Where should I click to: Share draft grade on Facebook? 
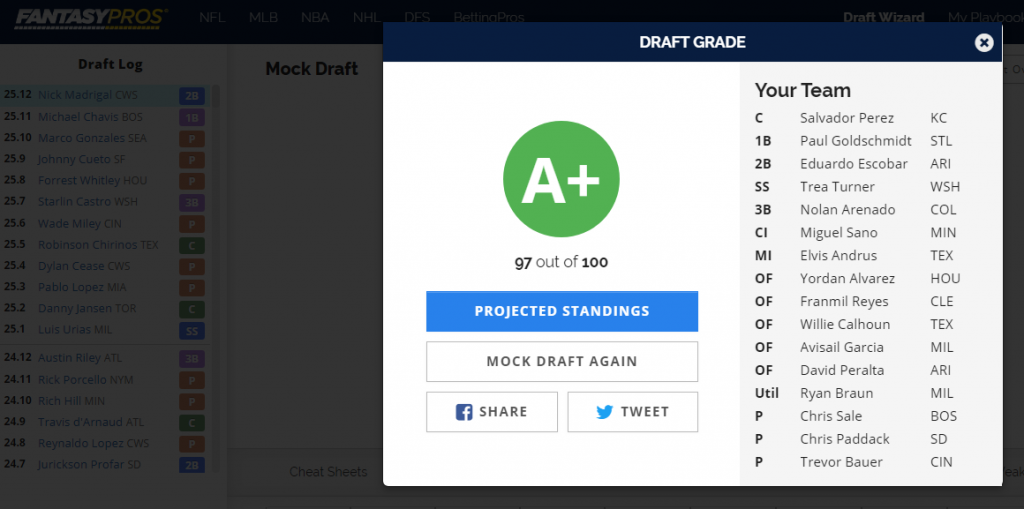point(492,411)
